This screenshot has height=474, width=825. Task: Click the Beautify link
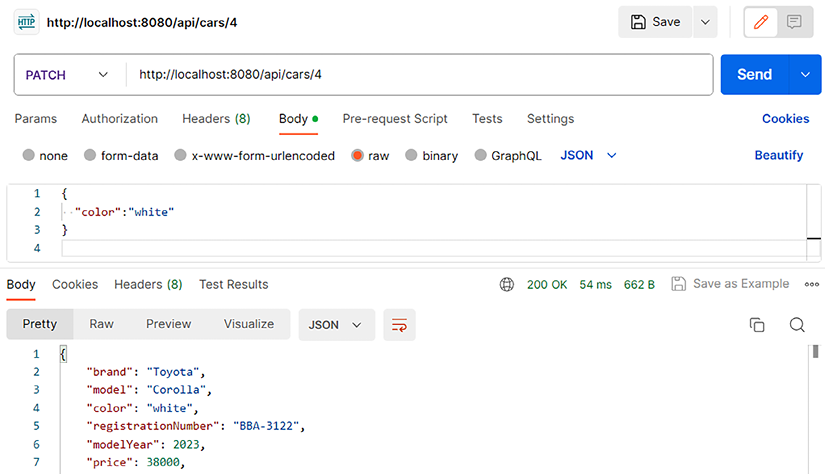click(x=778, y=155)
